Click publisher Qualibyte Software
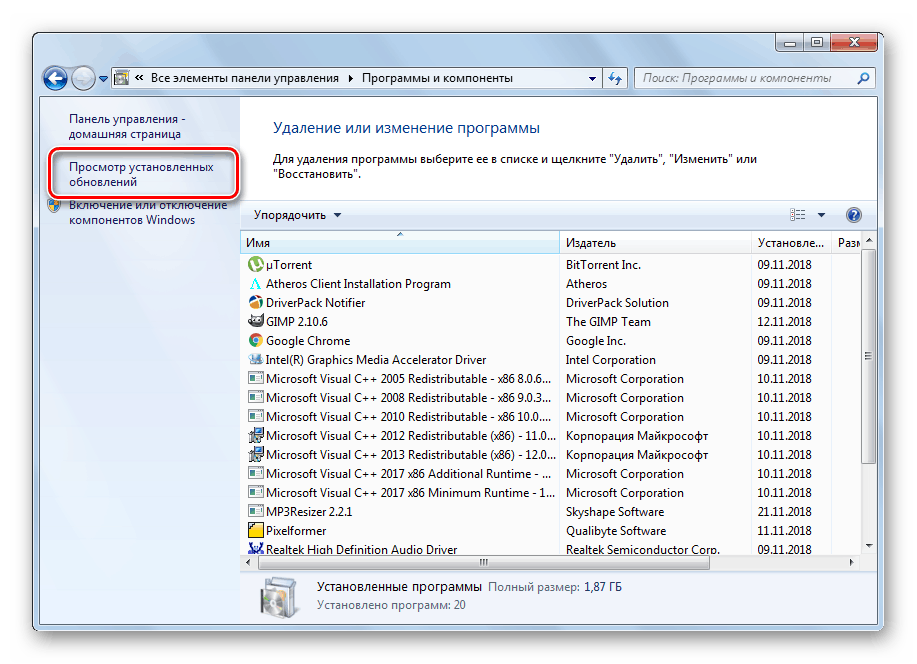Viewport: 917px width, 664px height. [x=616, y=531]
